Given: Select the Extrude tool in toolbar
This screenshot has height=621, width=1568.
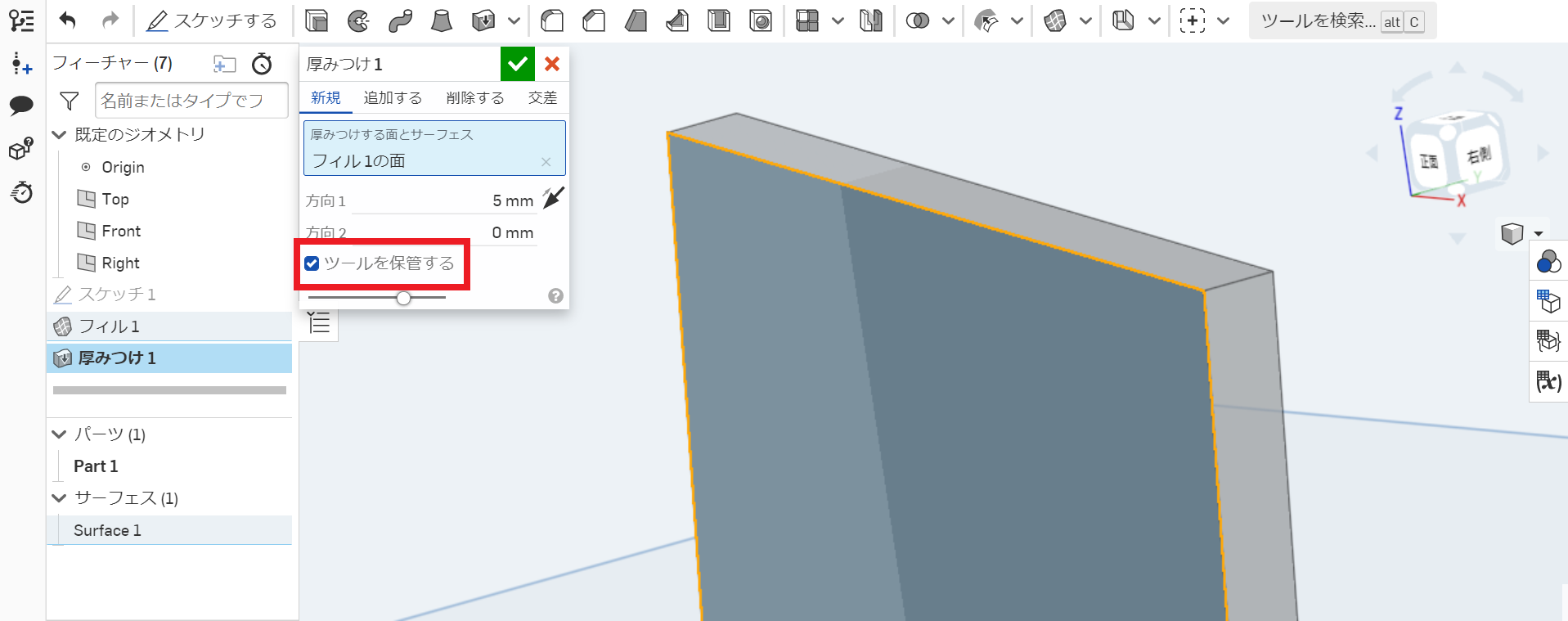Looking at the screenshot, I should (317, 20).
